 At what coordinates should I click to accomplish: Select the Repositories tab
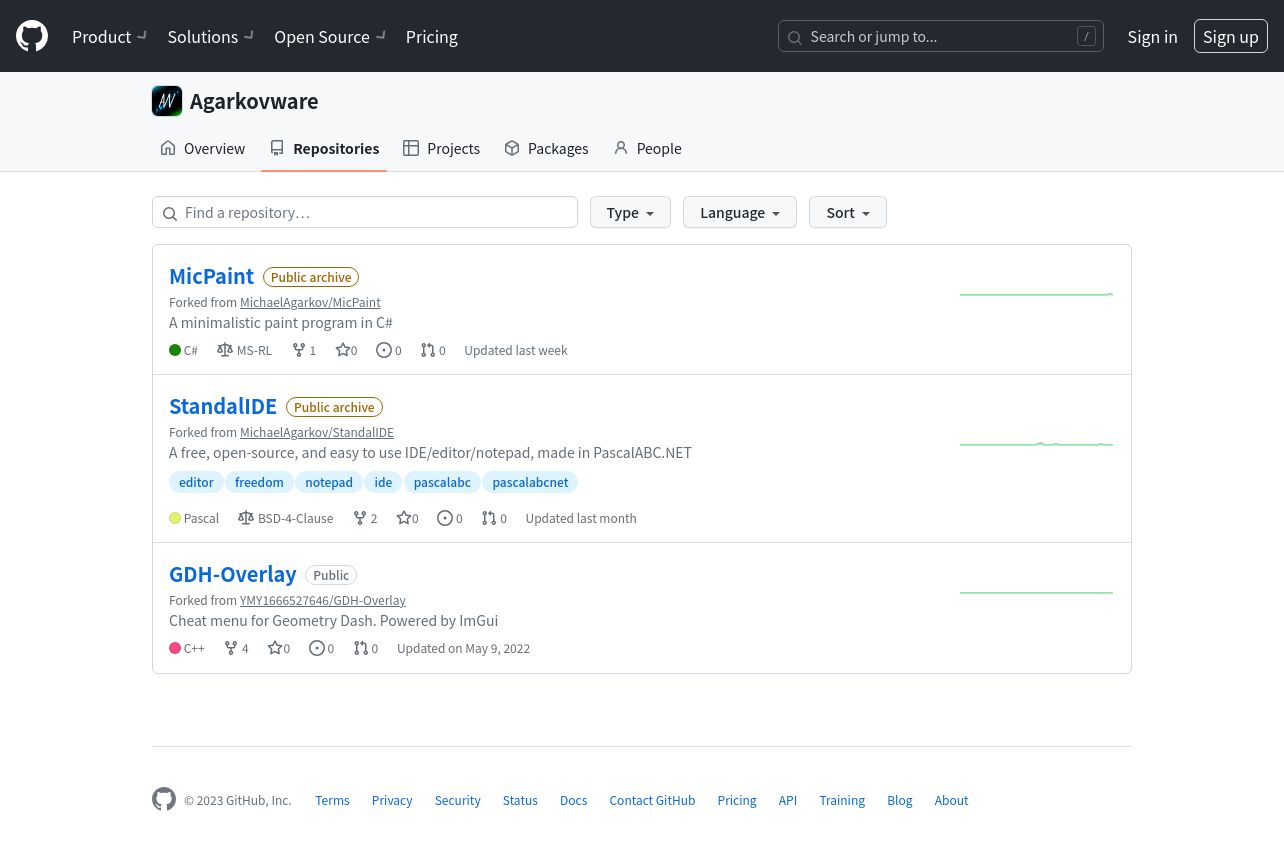tap(324, 148)
